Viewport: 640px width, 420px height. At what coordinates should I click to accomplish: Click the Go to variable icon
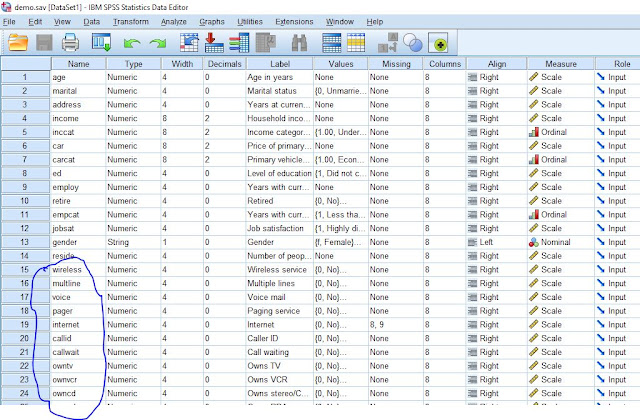point(214,42)
